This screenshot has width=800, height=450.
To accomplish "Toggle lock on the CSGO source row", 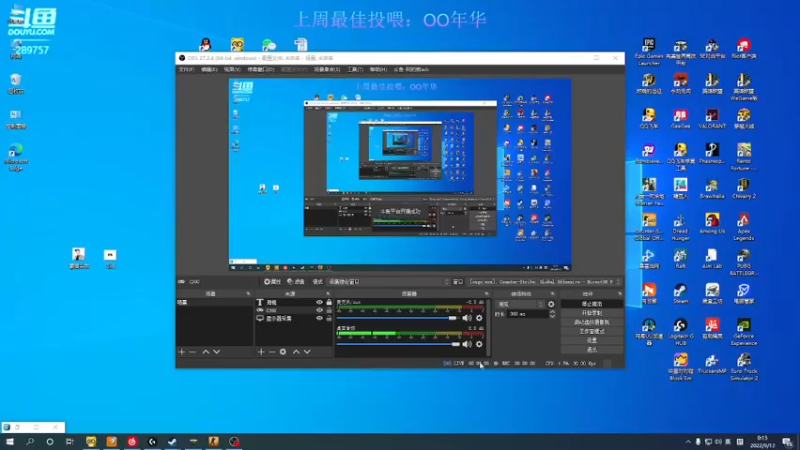I will tap(329, 310).
